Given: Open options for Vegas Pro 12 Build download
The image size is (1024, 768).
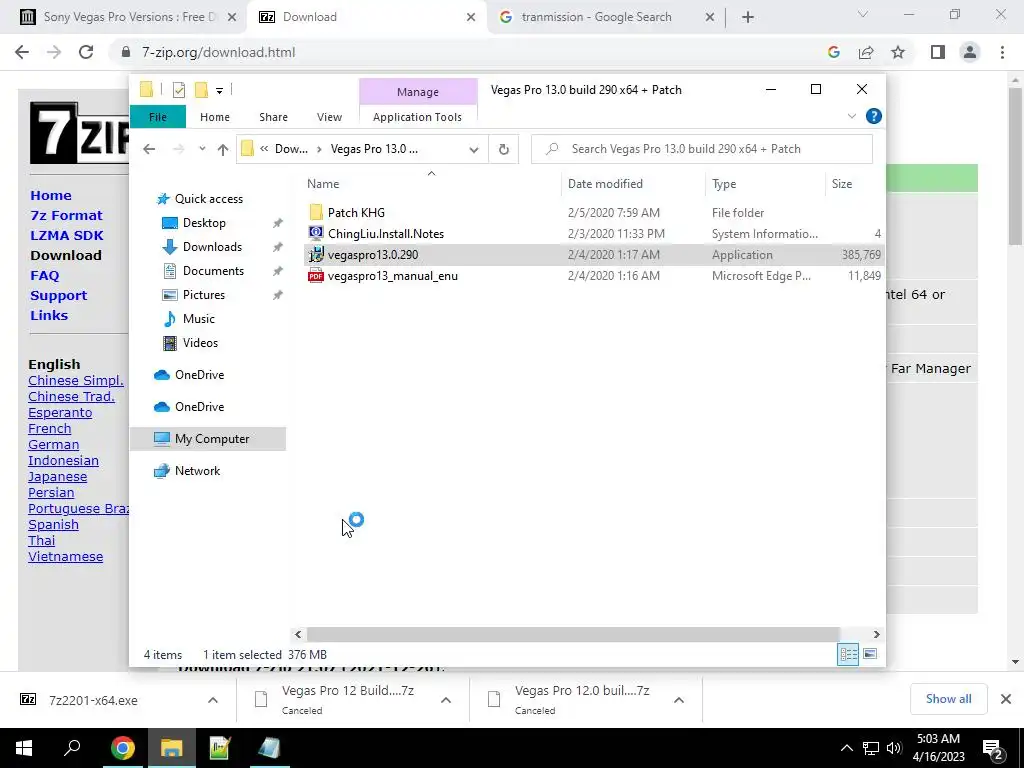Looking at the screenshot, I should [446, 699].
